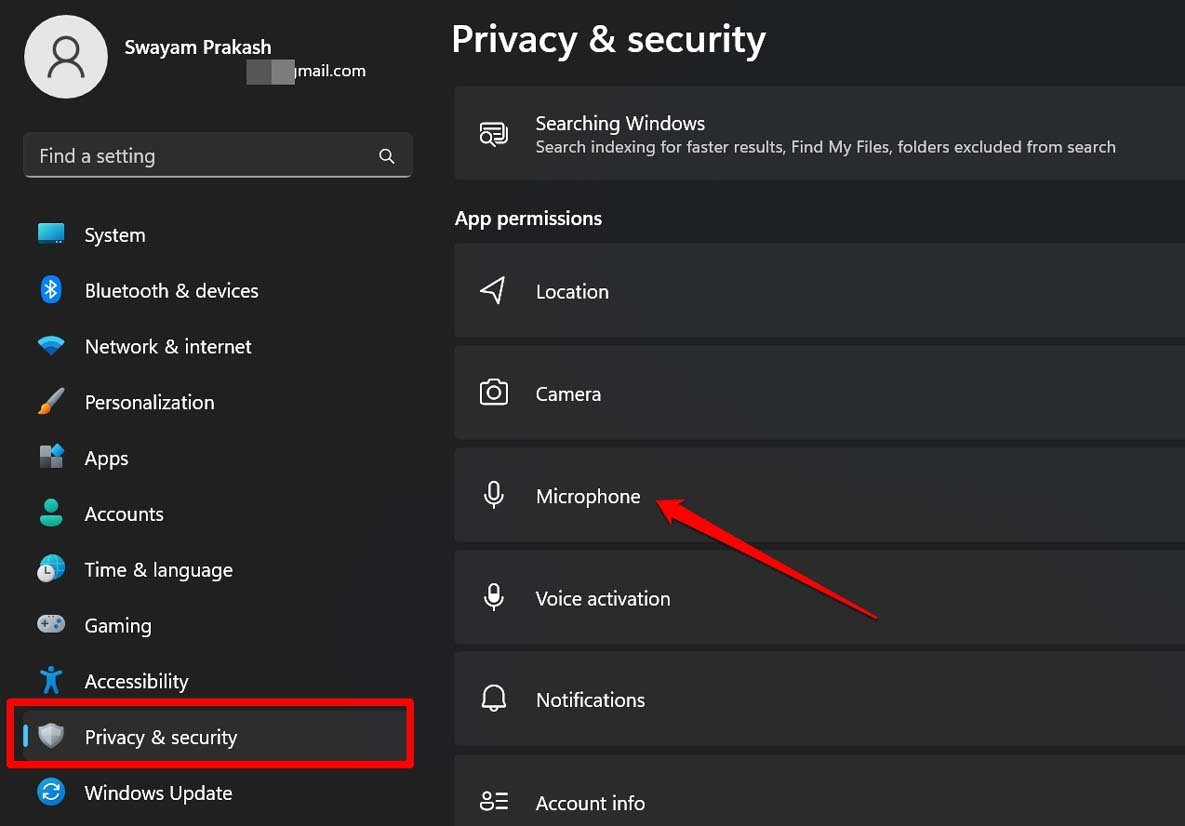Open Notifications permission settings
The width and height of the screenshot is (1185, 826).
click(590, 700)
